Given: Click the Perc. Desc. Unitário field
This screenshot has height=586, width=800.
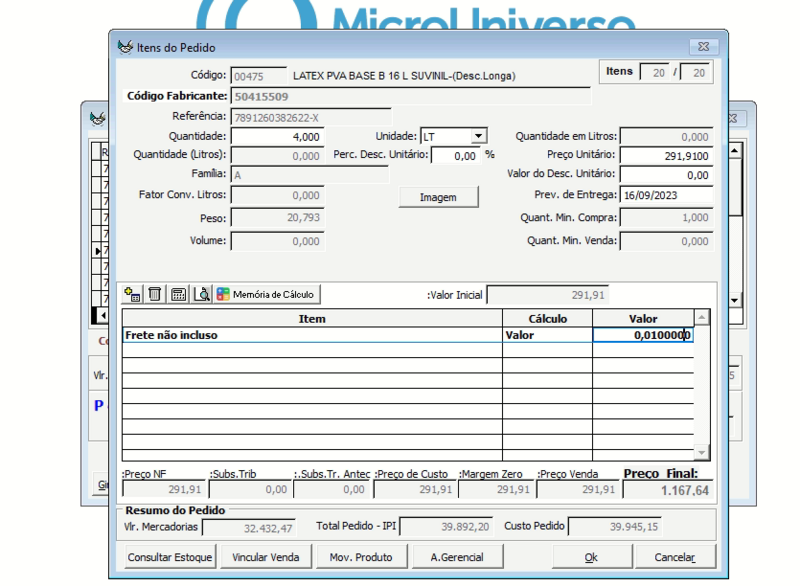Looking at the screenshot, I should point(455,156).
